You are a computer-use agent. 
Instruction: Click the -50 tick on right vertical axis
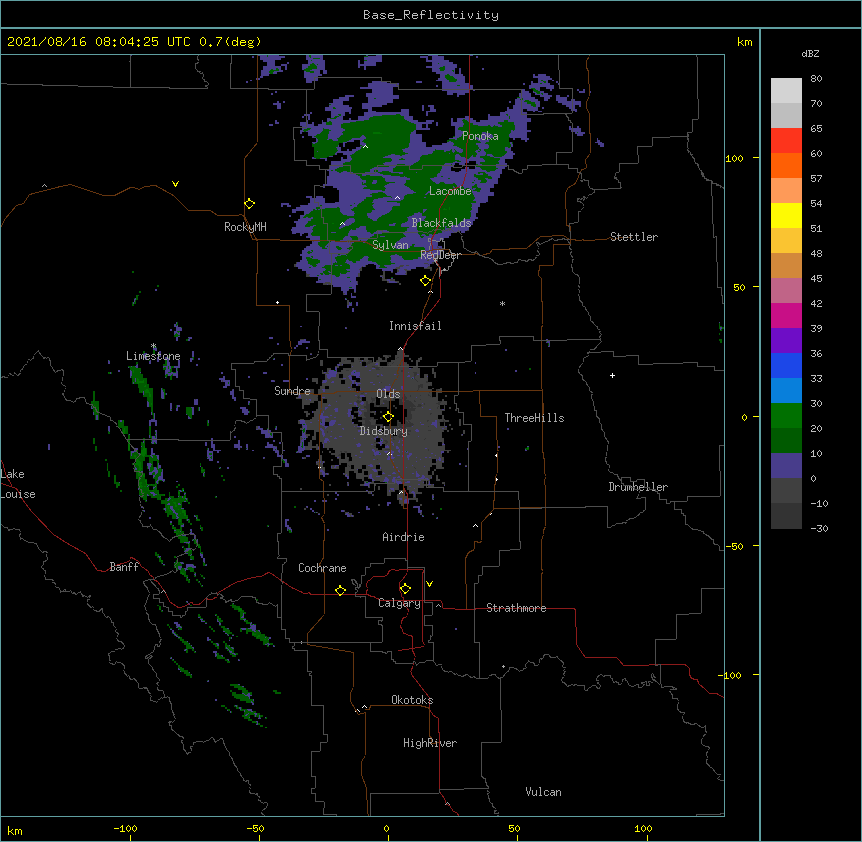pos(734,546)
